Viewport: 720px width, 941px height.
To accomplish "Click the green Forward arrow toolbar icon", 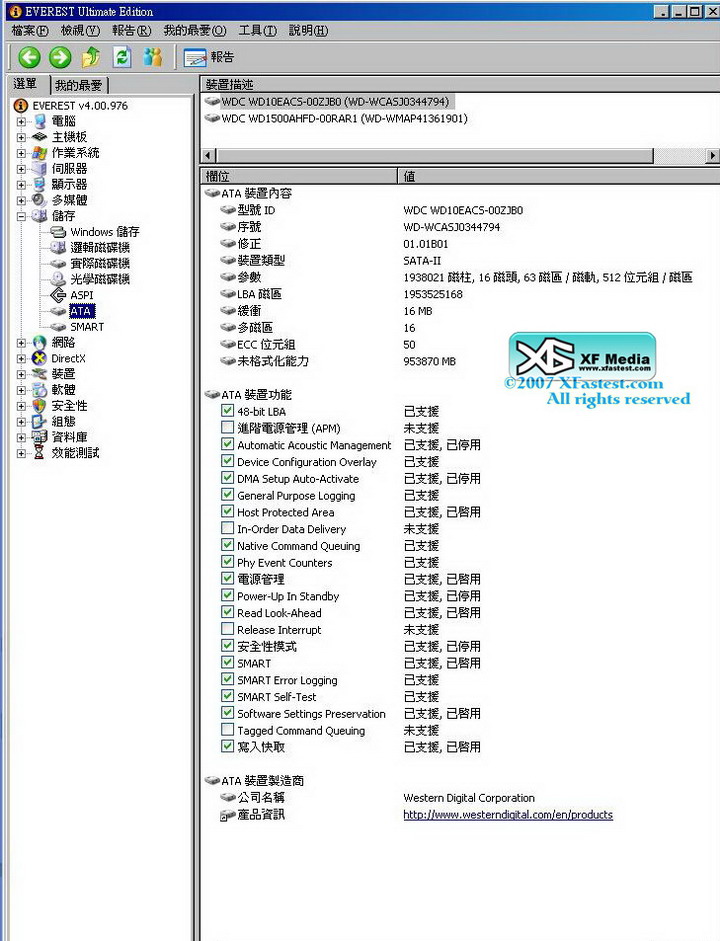I will [59, 58].
